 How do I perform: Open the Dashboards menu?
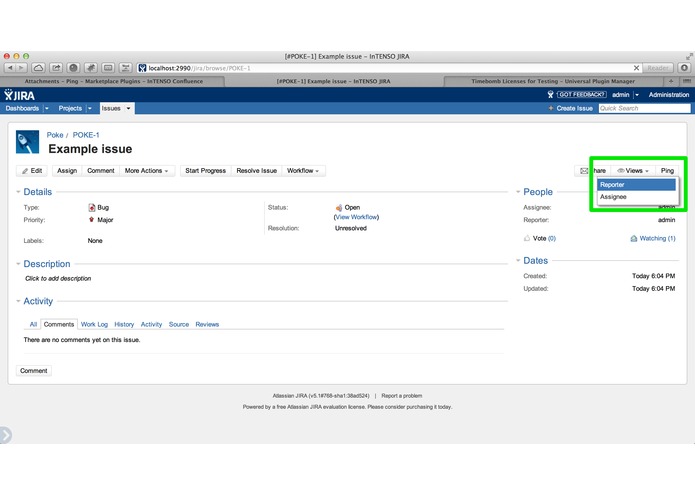tap(22, 108)
